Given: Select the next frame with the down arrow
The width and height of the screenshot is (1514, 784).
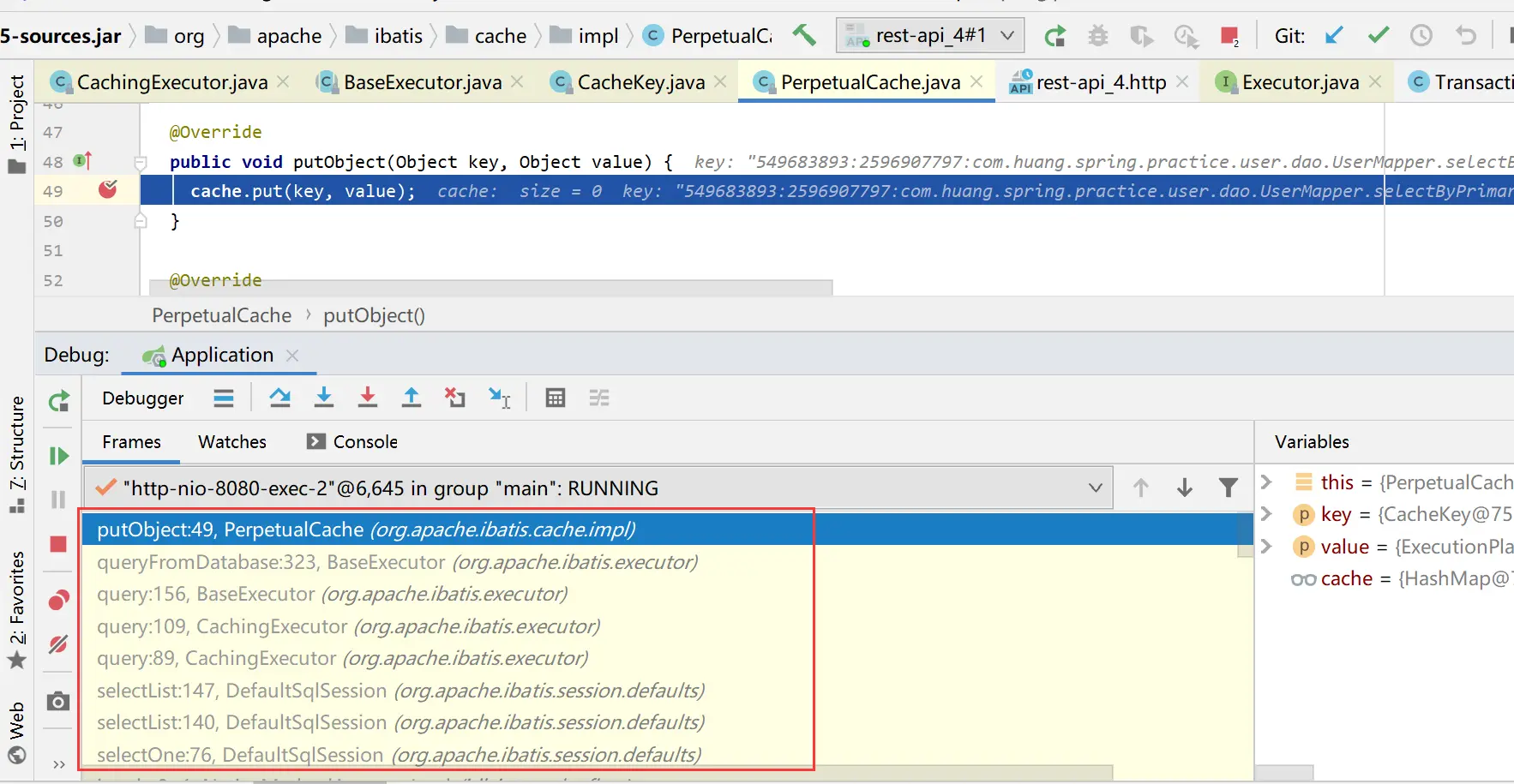Looking at the screenshot, I should (x=1185, y=488).
